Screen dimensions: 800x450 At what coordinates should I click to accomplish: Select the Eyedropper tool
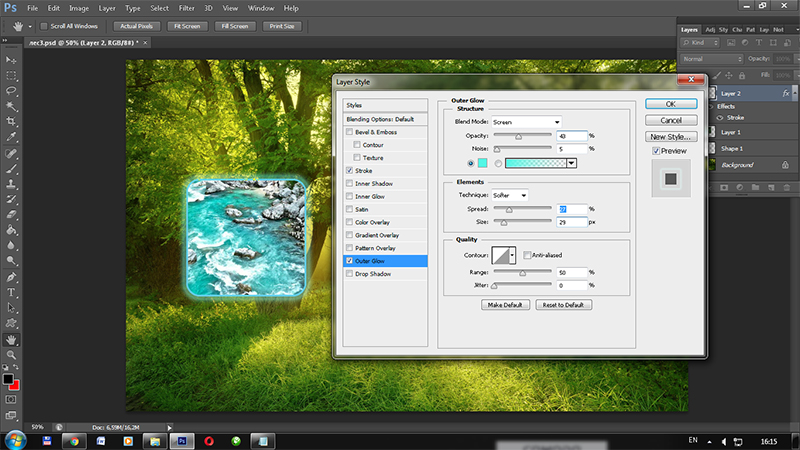point(11,137)
